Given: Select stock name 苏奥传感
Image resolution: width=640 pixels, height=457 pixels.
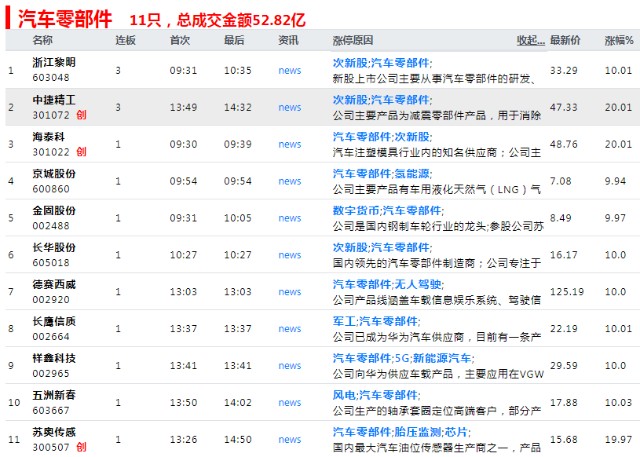Looking at the screenshot, I should [54, 432].
